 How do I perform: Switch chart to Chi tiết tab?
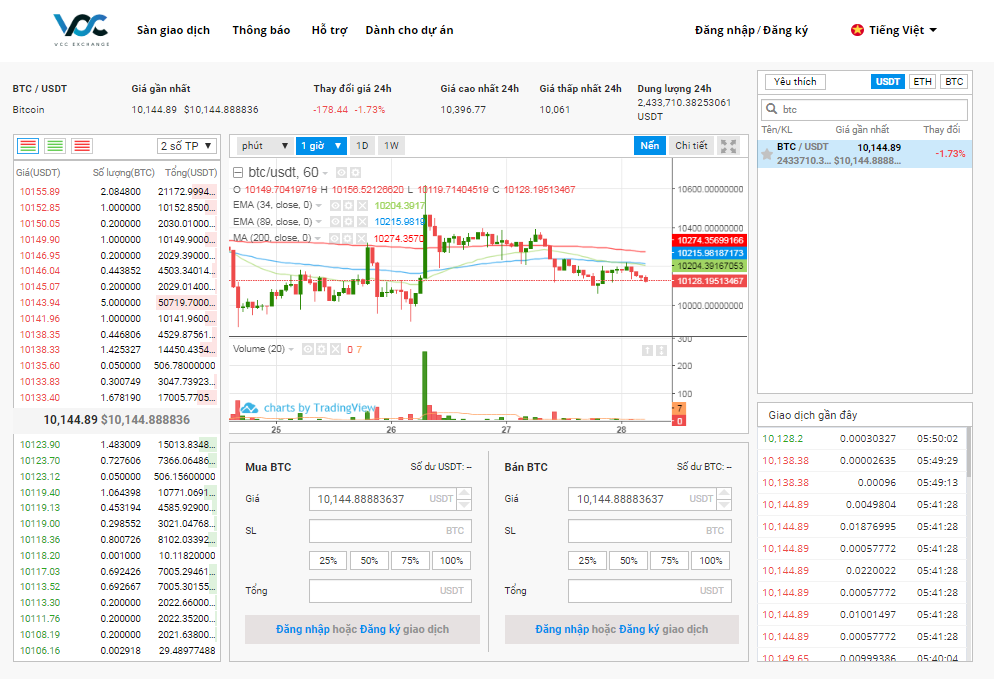coord(691,146)
